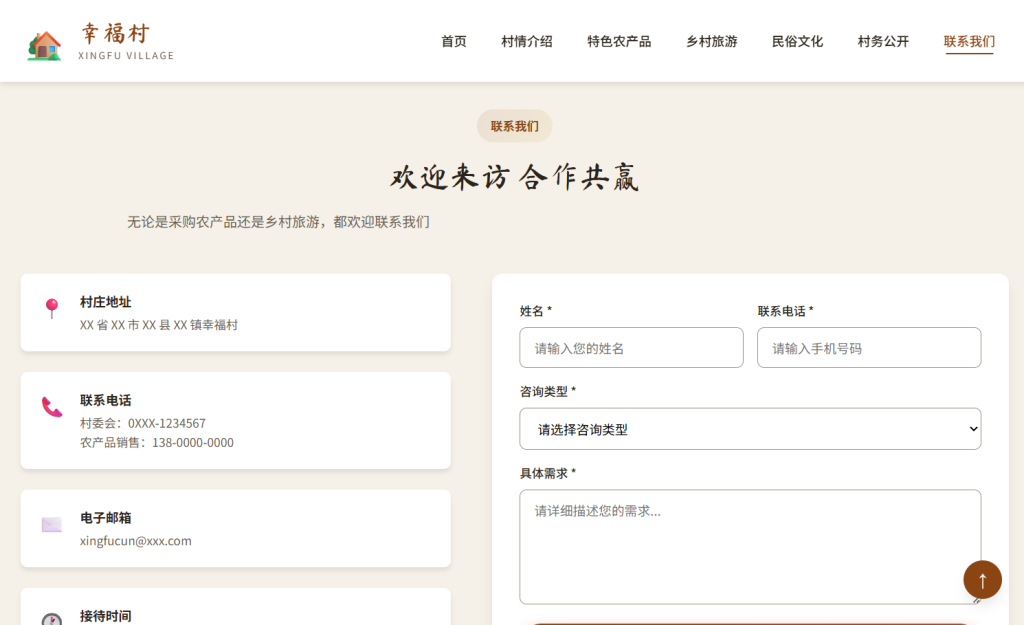Screen dimensions: 1024x625
Task: Click the red map pin address icon
Action: pyautogui.click(x=52, y=309)
